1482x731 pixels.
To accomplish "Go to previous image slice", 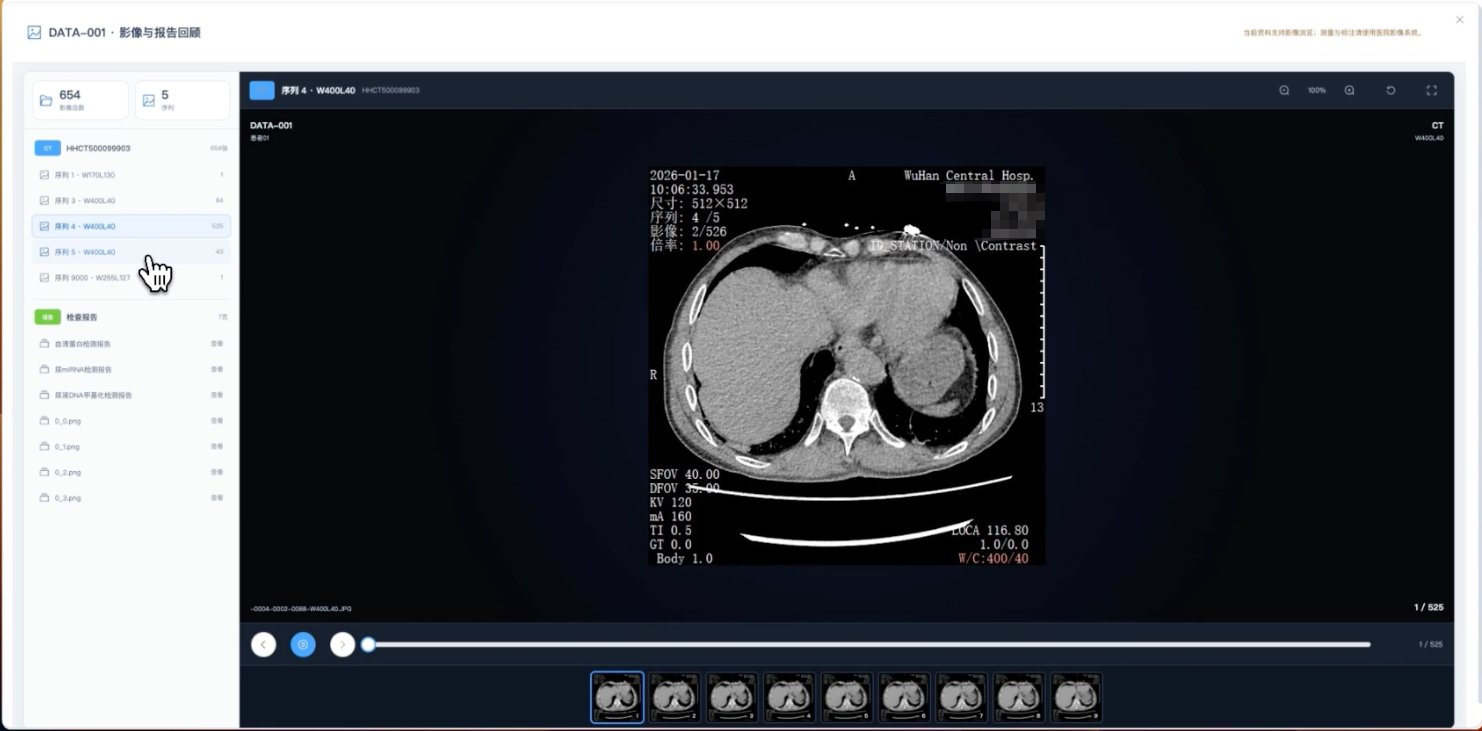I will pyautogui.click(x=263, y=645).
